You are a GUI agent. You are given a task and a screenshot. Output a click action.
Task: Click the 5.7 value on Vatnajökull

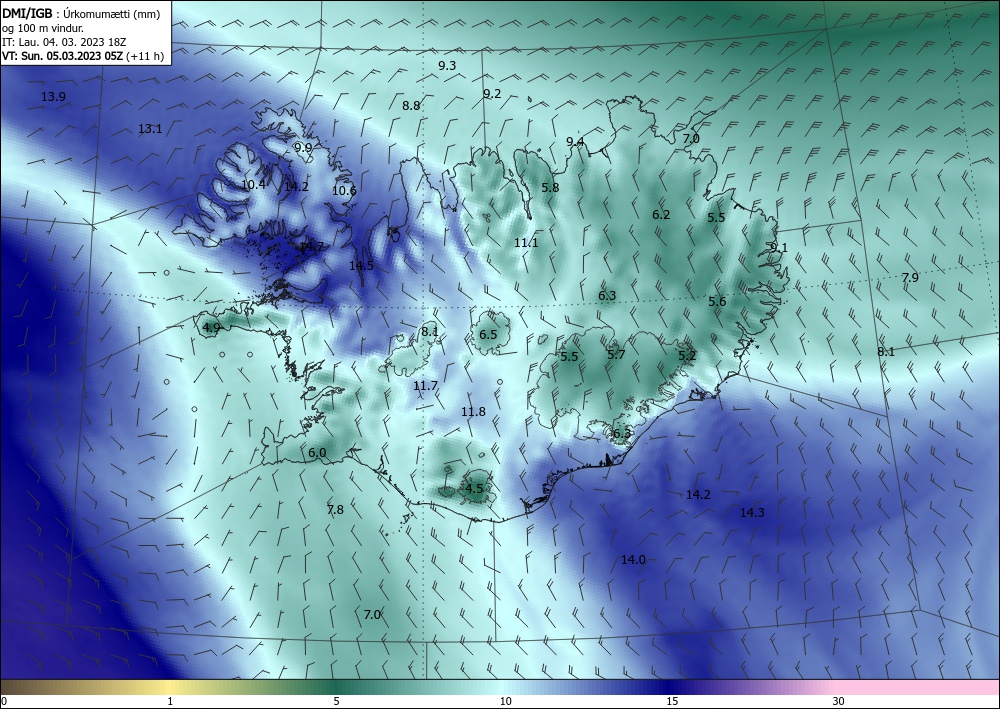coord(616,354)
